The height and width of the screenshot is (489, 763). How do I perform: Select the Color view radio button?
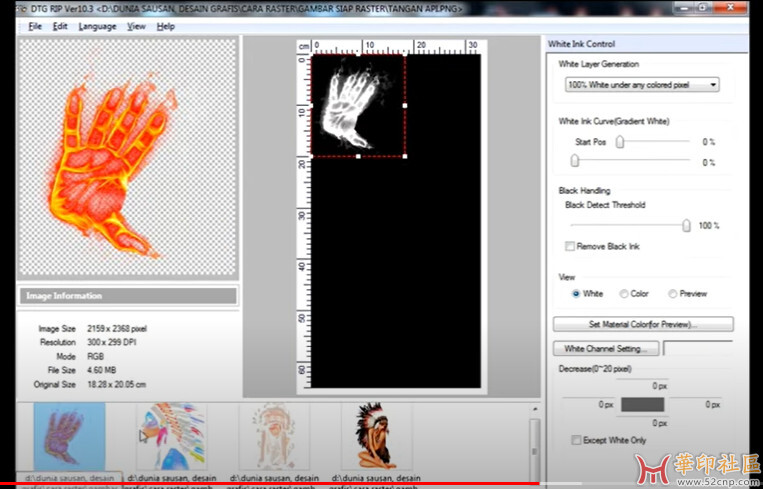pyautogui.click(x=623, y=293)
